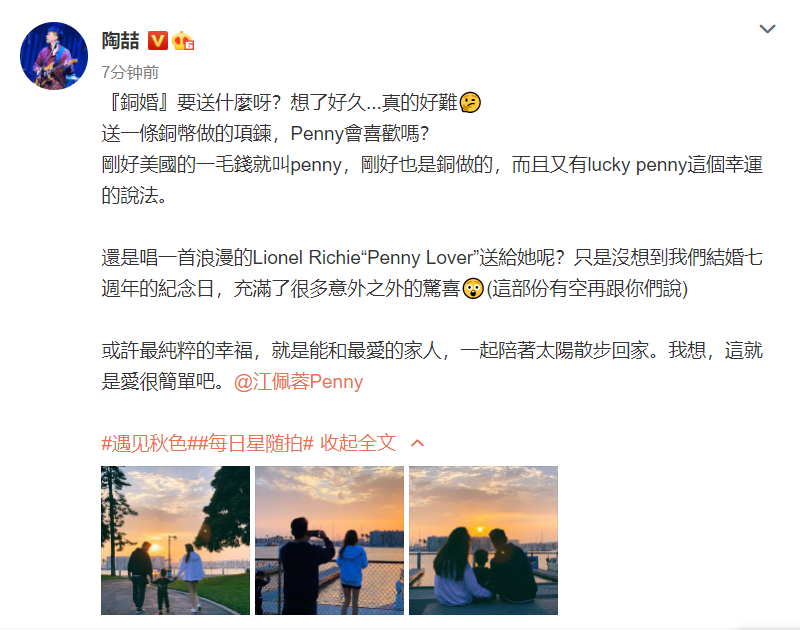This screenshot has height=630, width=800.
Task: Open the 陶喆 username link
Action: coord(120,41)
